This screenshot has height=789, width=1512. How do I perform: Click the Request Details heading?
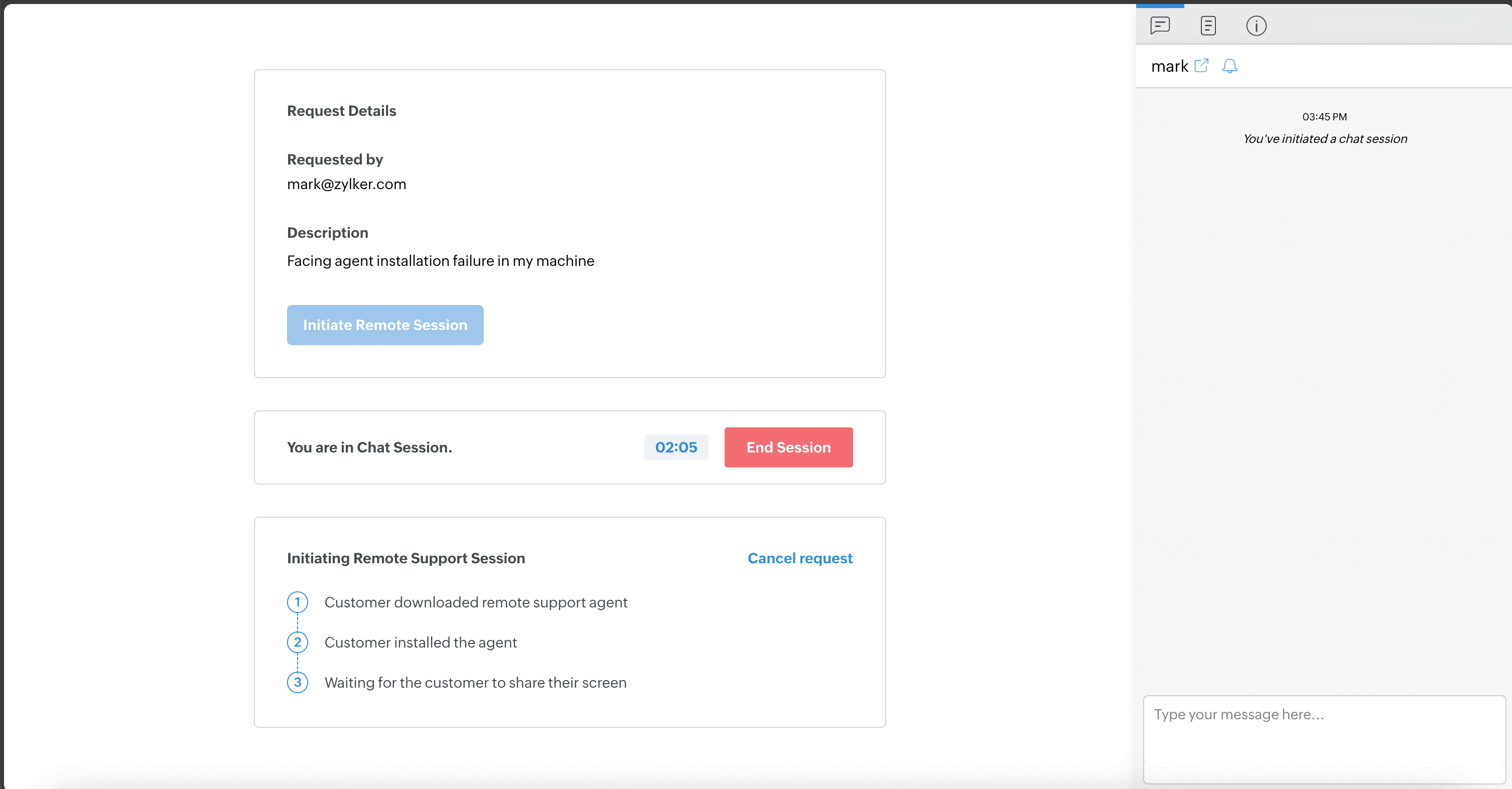click(342, 110)
